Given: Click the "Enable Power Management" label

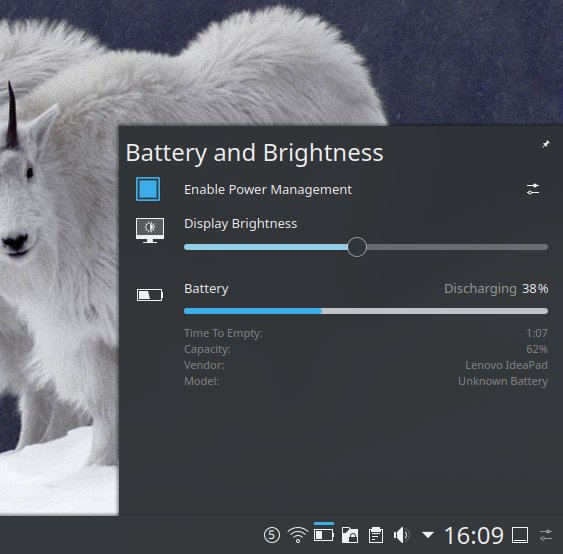Looking at the screenshot, I should pos(268,190).
